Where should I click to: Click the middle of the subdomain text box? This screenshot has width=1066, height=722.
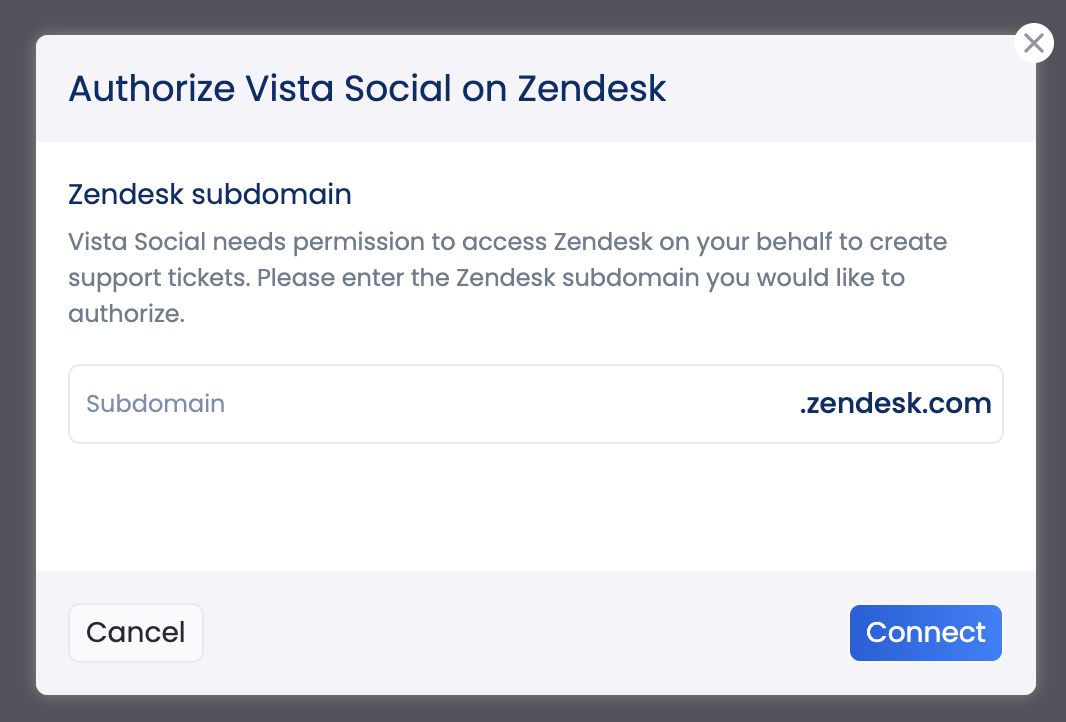click(x=536, y=404)
